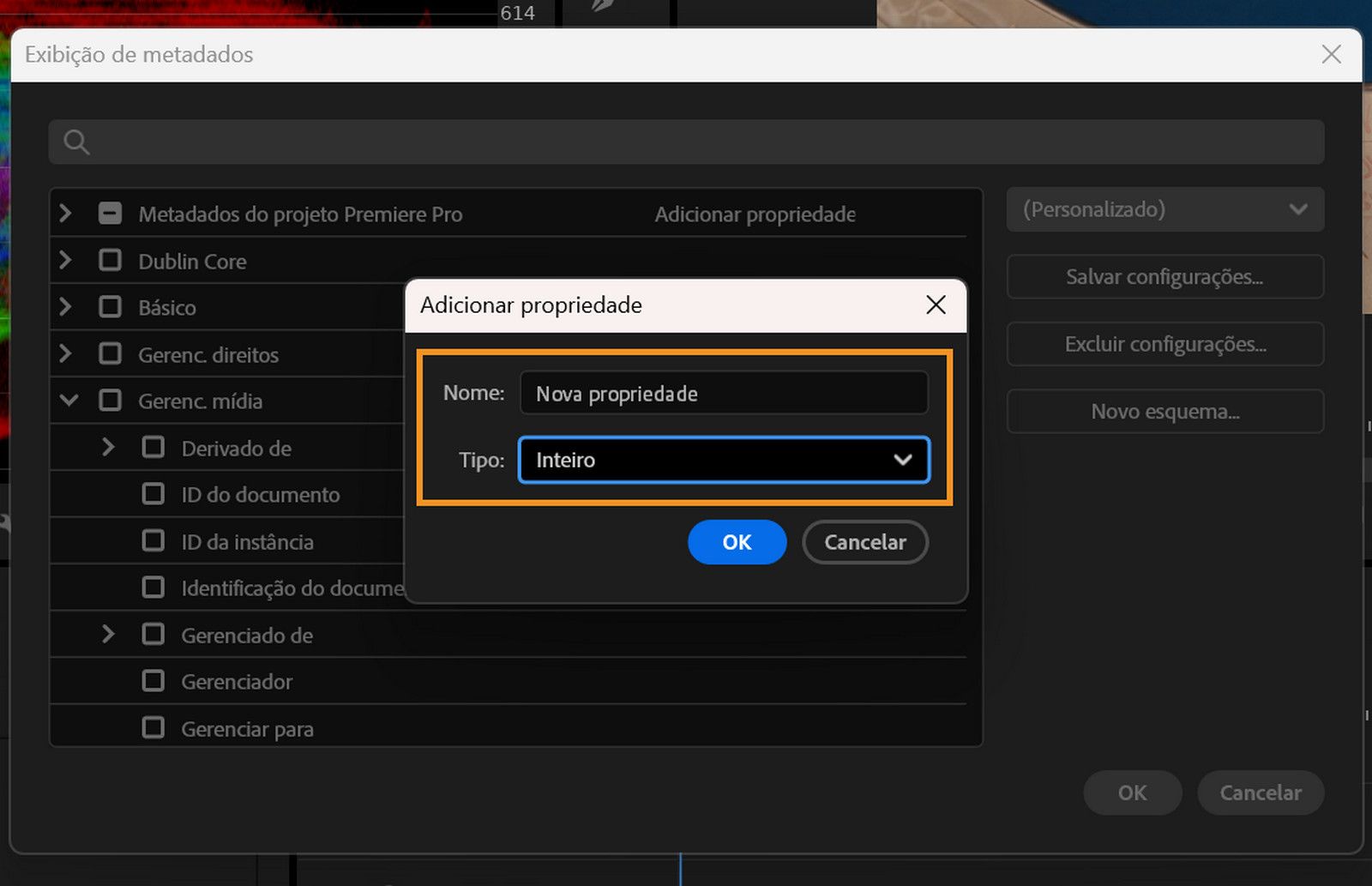Click the Adicionar propriedade link
Image resolution: width=1372 pixels, height=886 pixels.
pyautogui.click(x=755, y=214)
